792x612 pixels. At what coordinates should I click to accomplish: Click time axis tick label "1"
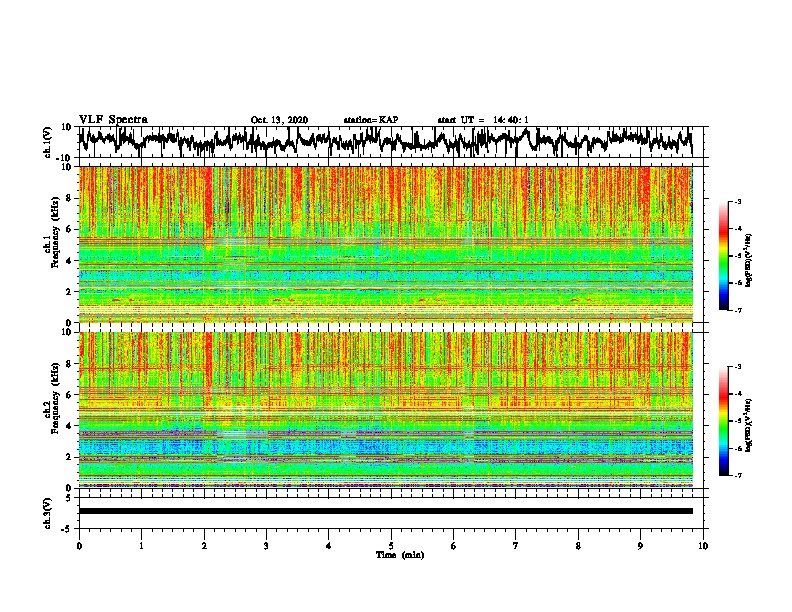tap(141, 546)
